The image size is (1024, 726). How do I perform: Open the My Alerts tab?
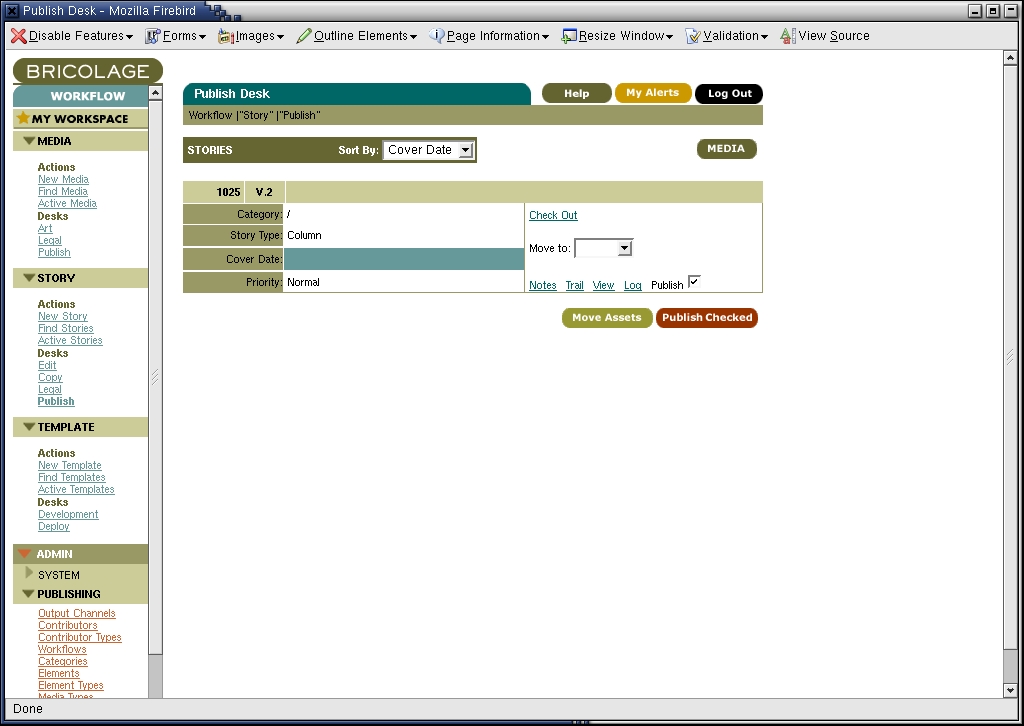652,93
